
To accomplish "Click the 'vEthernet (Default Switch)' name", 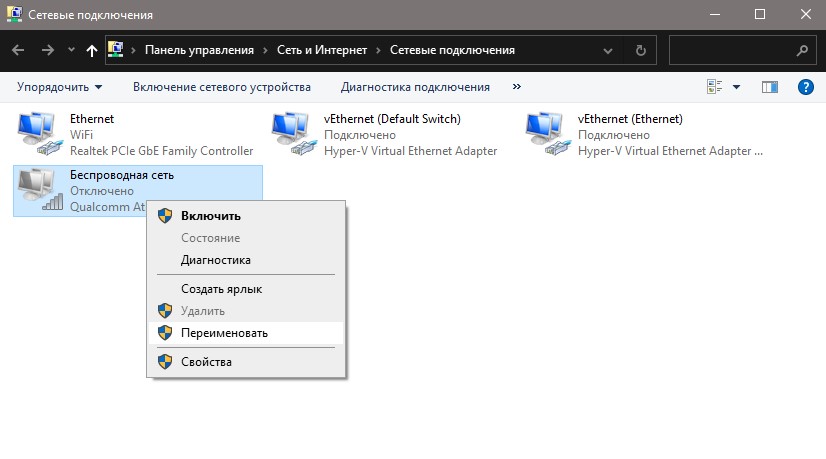I will point(392,119).
